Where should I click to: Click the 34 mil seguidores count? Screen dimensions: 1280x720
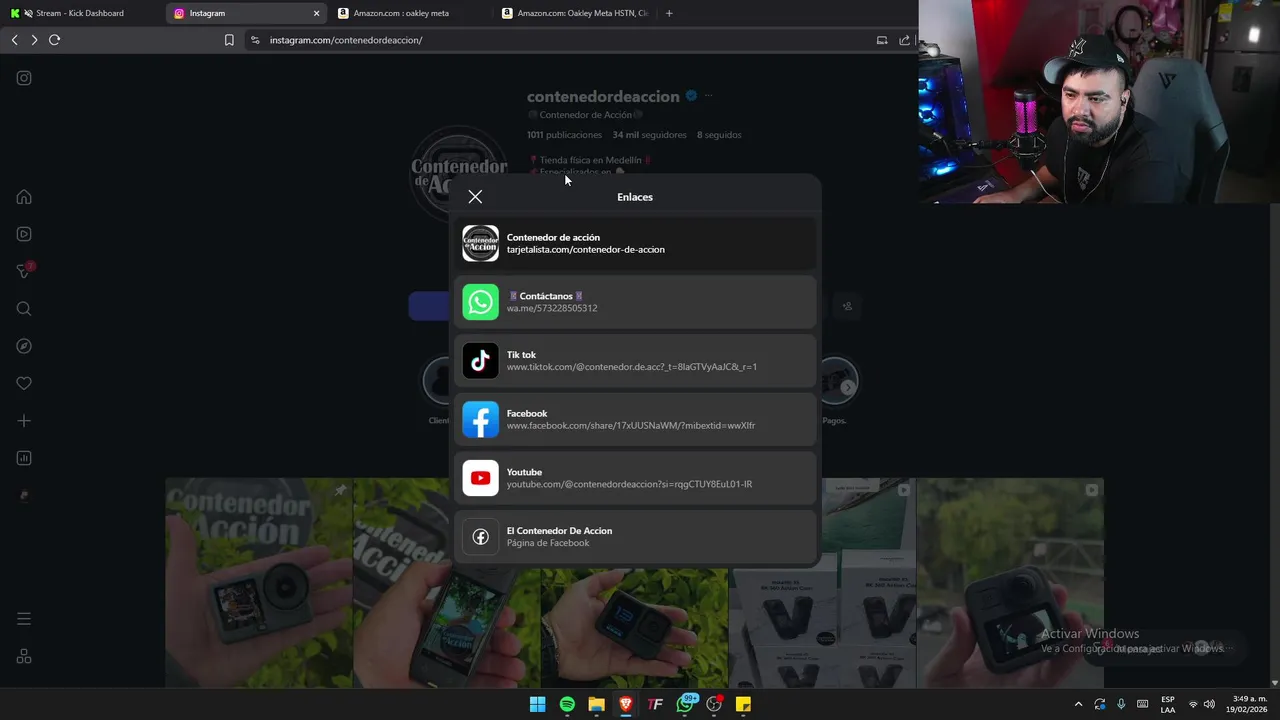[x=650, y=135]
